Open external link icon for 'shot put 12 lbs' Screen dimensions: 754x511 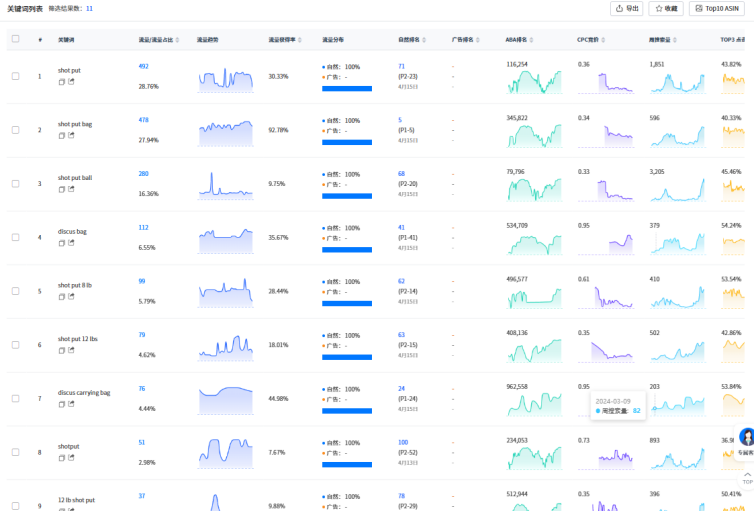click(71, 350)
